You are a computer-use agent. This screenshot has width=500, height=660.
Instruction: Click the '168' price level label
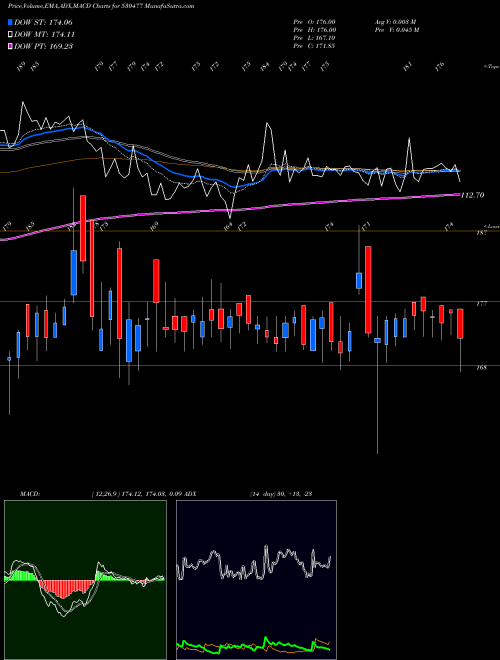[x=482, y=368]
